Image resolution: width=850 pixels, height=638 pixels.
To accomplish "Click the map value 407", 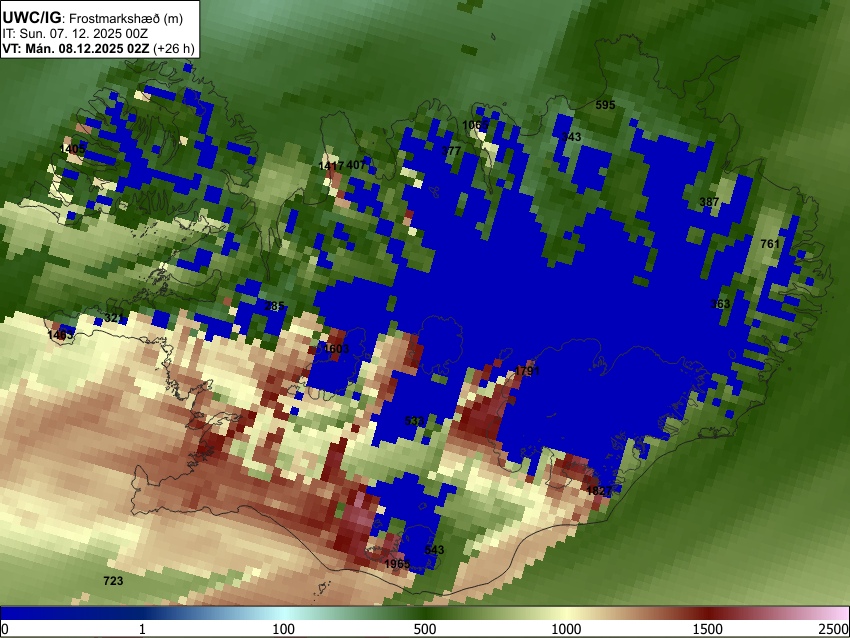I will click(x=356, y=165).
